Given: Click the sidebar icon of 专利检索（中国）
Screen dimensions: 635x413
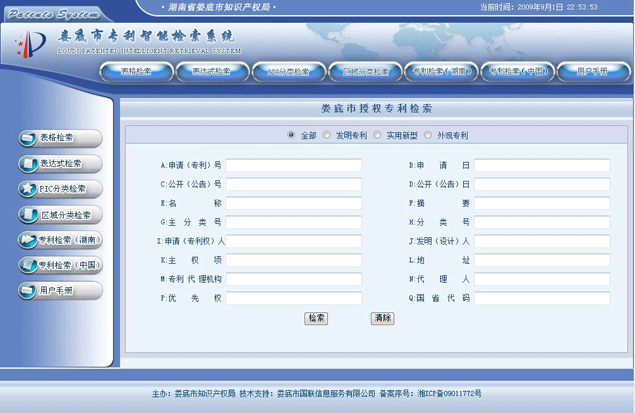Looking at the screenshot, I should tap(28, 265).
